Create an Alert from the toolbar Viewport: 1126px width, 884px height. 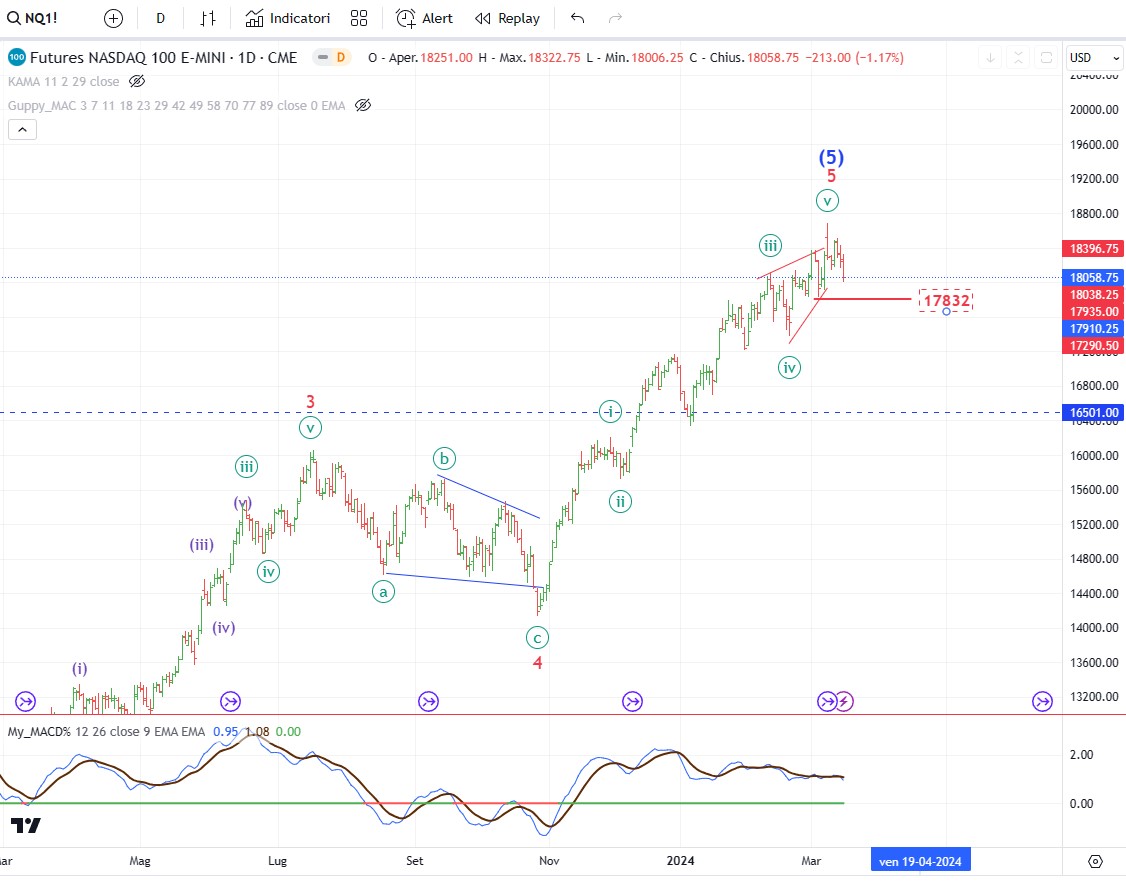coord(424,18)
